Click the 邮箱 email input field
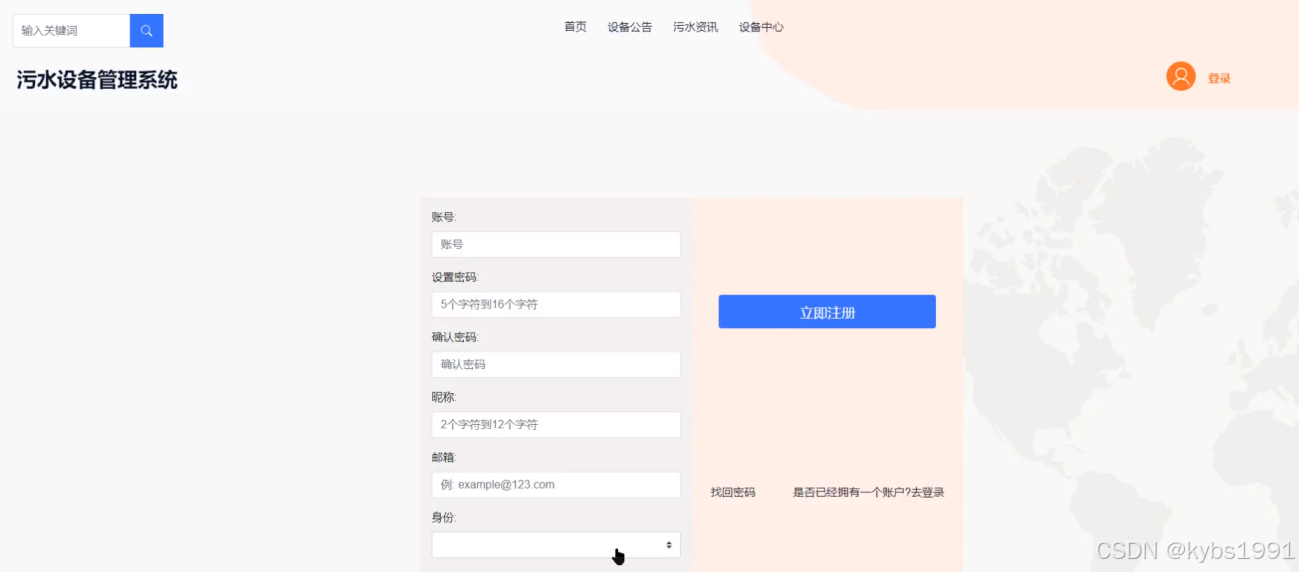This screenshot has height=572, width=1299. click(x=556, y=485)
